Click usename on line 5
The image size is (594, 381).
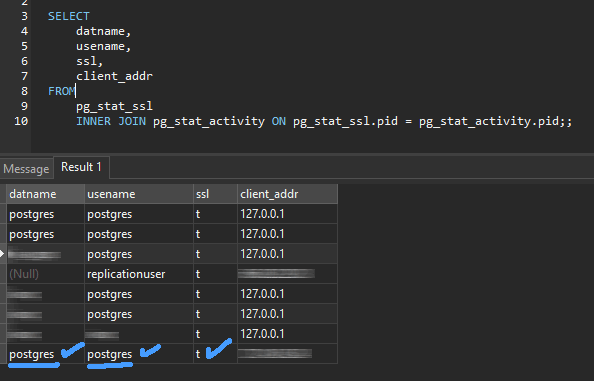[100, 46]
